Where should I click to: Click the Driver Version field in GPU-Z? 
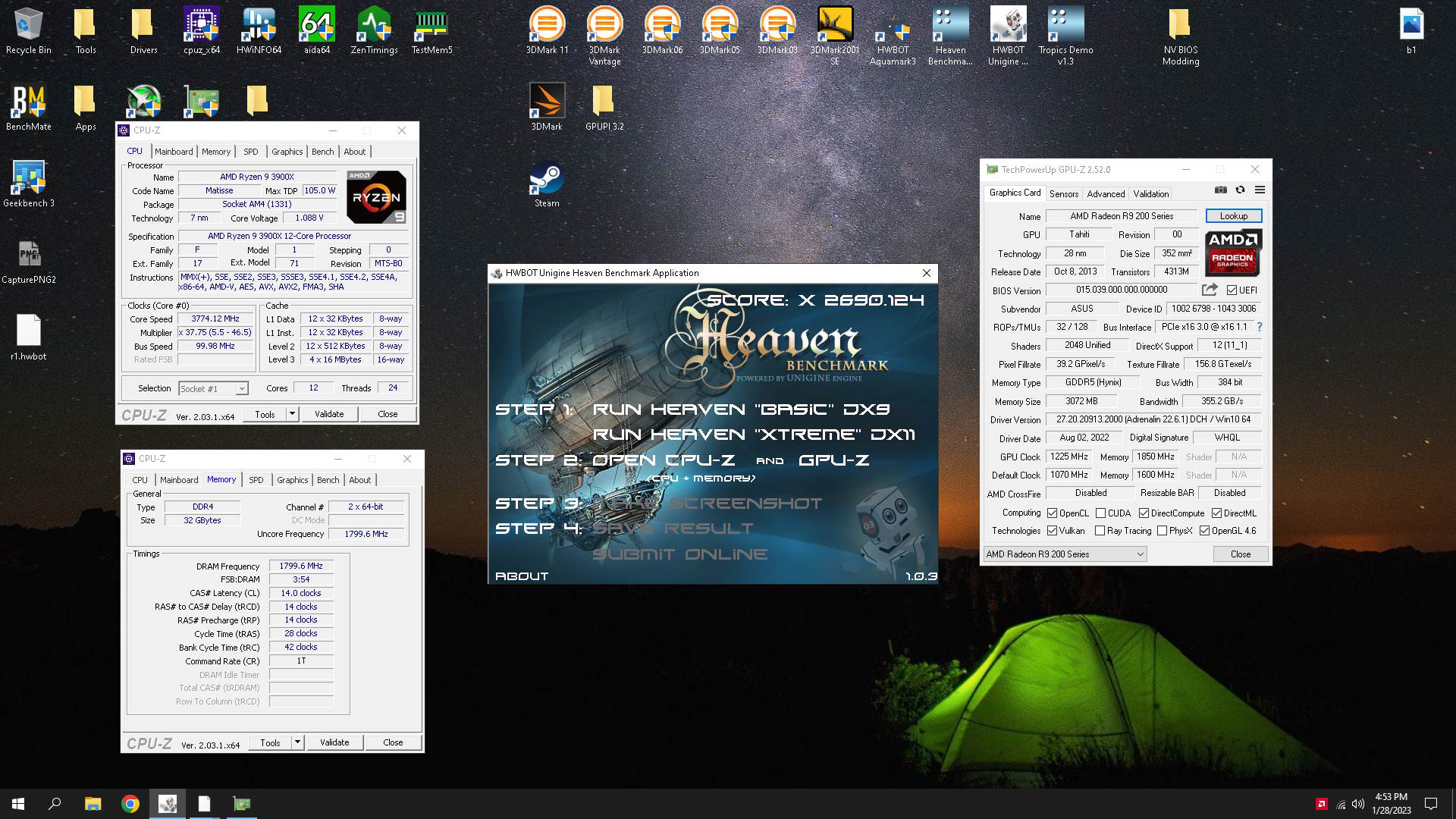point(1153,419)
